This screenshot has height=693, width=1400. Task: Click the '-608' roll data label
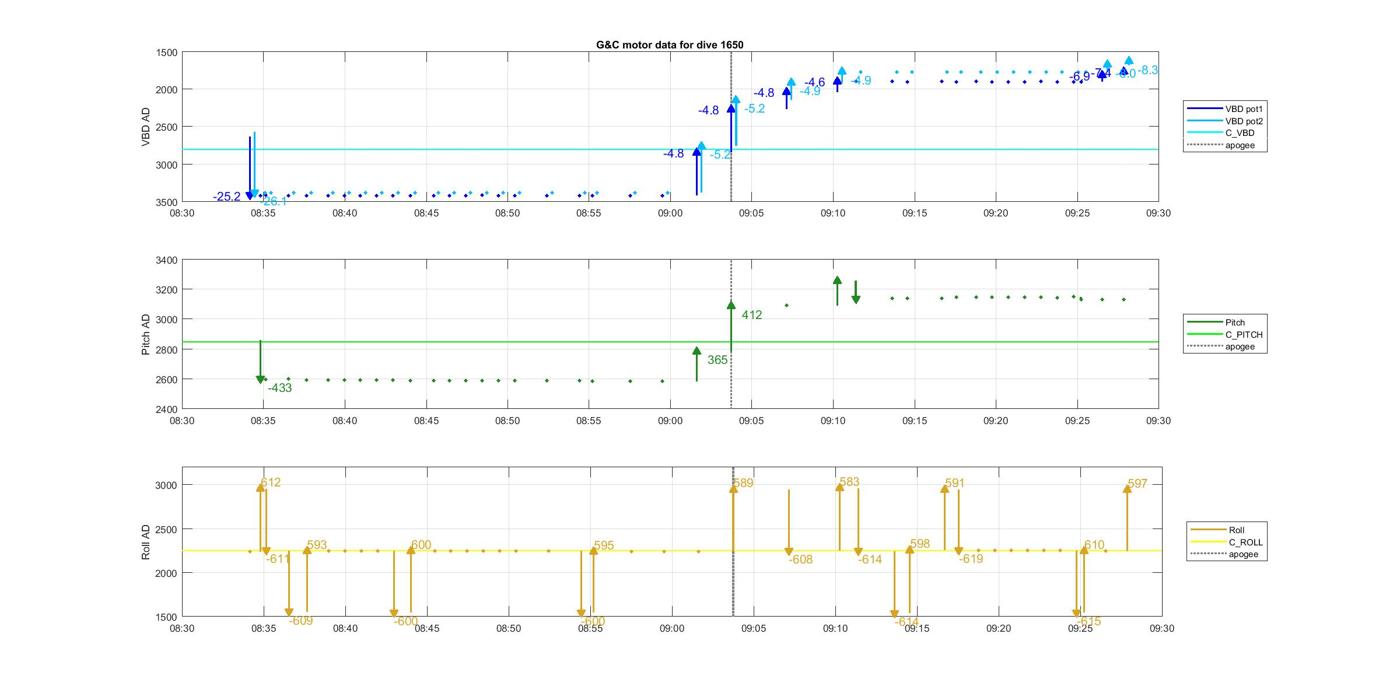pos(800,560)
